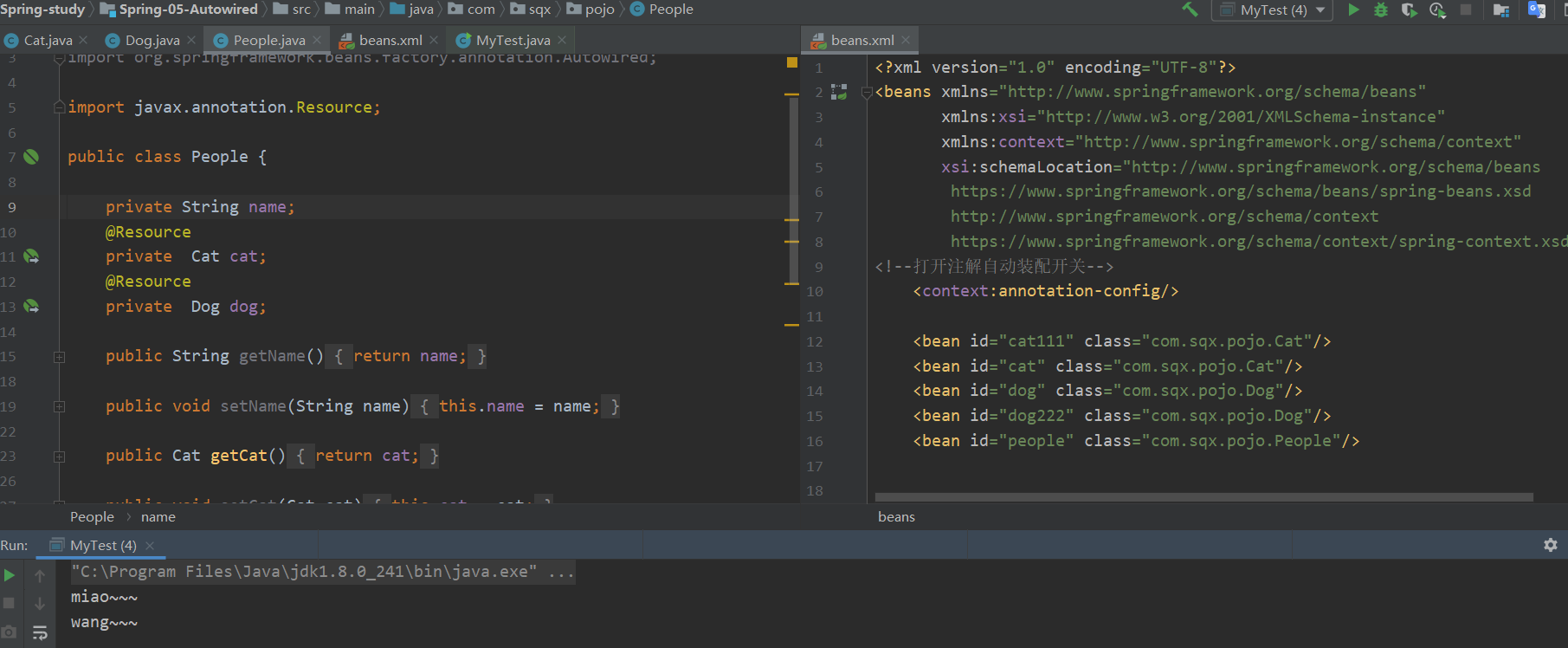Click the yellow inspection warning square
1568x648 pixels.
pyautogui.click(x=792, y=62)
